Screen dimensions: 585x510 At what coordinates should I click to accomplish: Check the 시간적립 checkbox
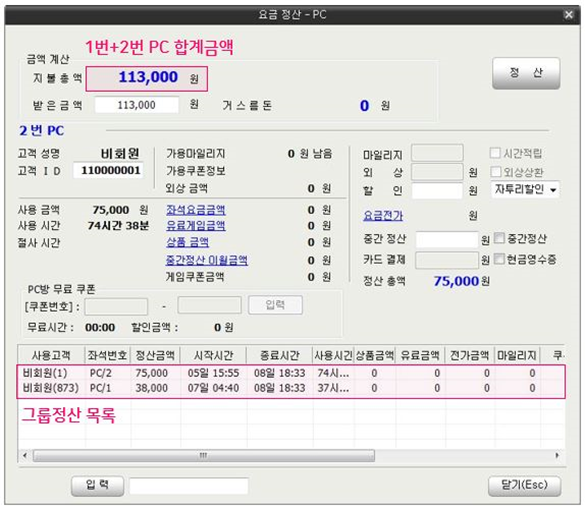[x=495, y=153]
